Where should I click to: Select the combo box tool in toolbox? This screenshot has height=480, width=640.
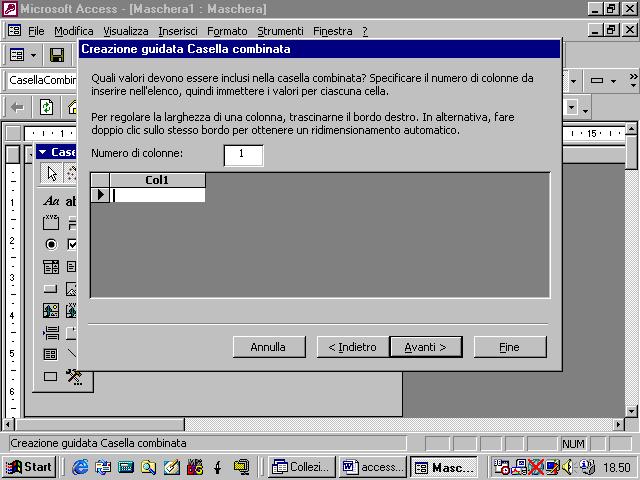[51, 267]
